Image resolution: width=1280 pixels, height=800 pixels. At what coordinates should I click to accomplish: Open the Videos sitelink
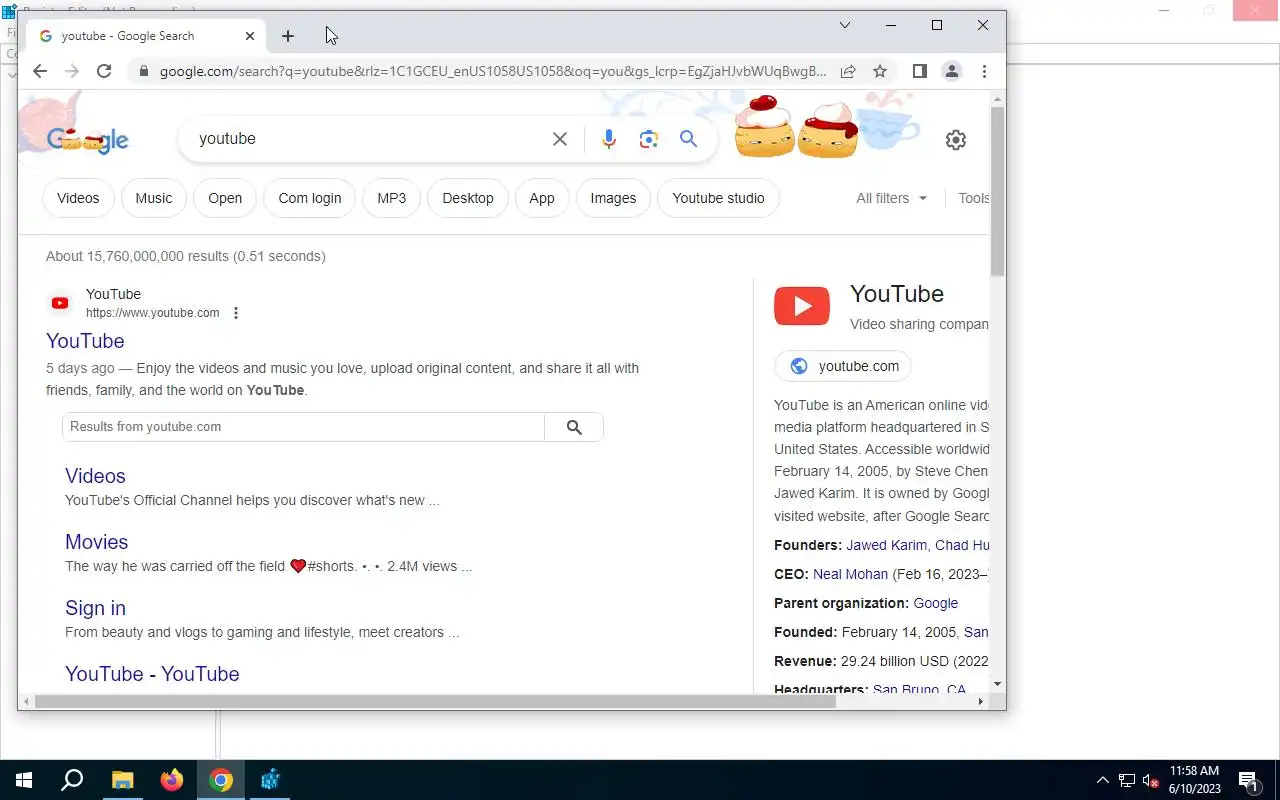pos(95,476)
